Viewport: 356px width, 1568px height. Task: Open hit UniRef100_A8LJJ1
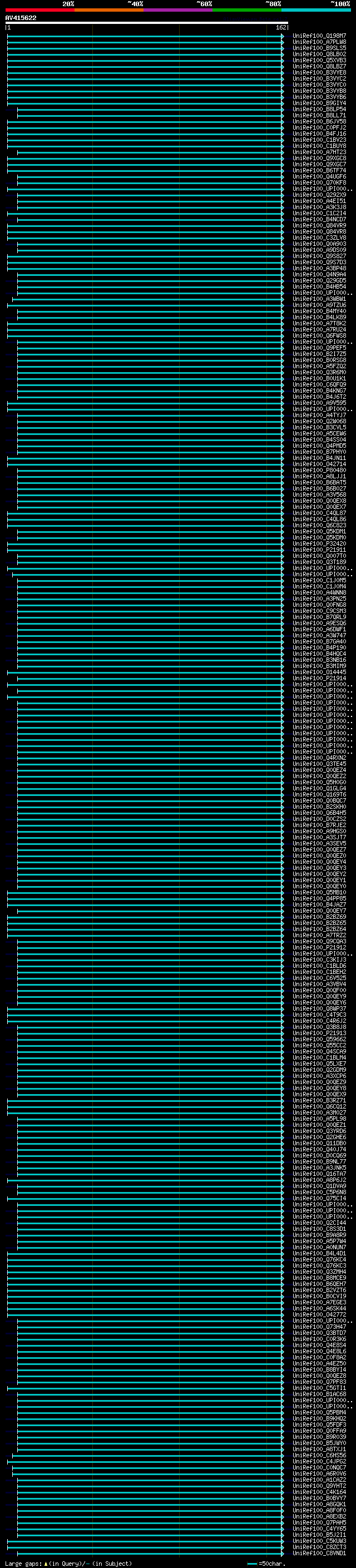(x=319, y=477)
